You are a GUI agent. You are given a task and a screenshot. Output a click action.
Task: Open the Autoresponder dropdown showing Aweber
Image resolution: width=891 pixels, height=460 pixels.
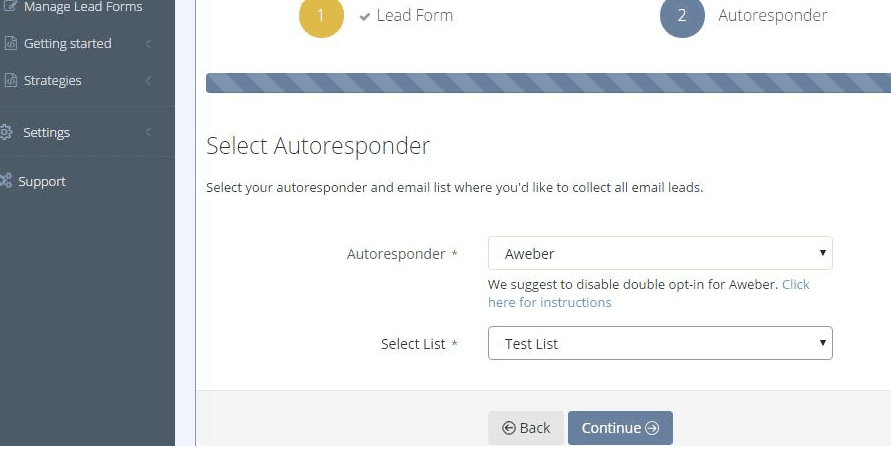660,253
